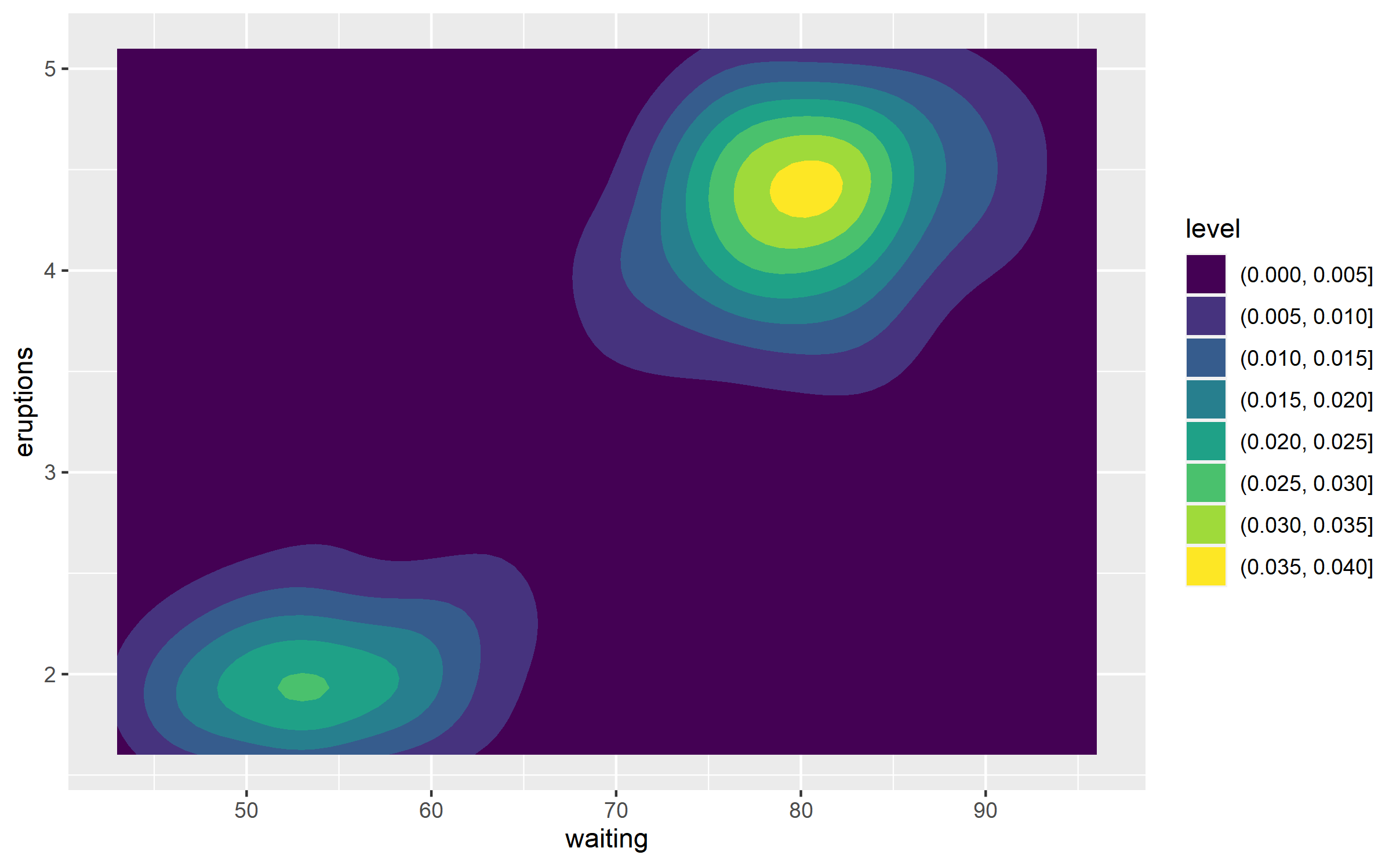The width and height of the screenshot is (1400, 866).
Task: Click the y-axis tick label 5
Action: point(50,69)
